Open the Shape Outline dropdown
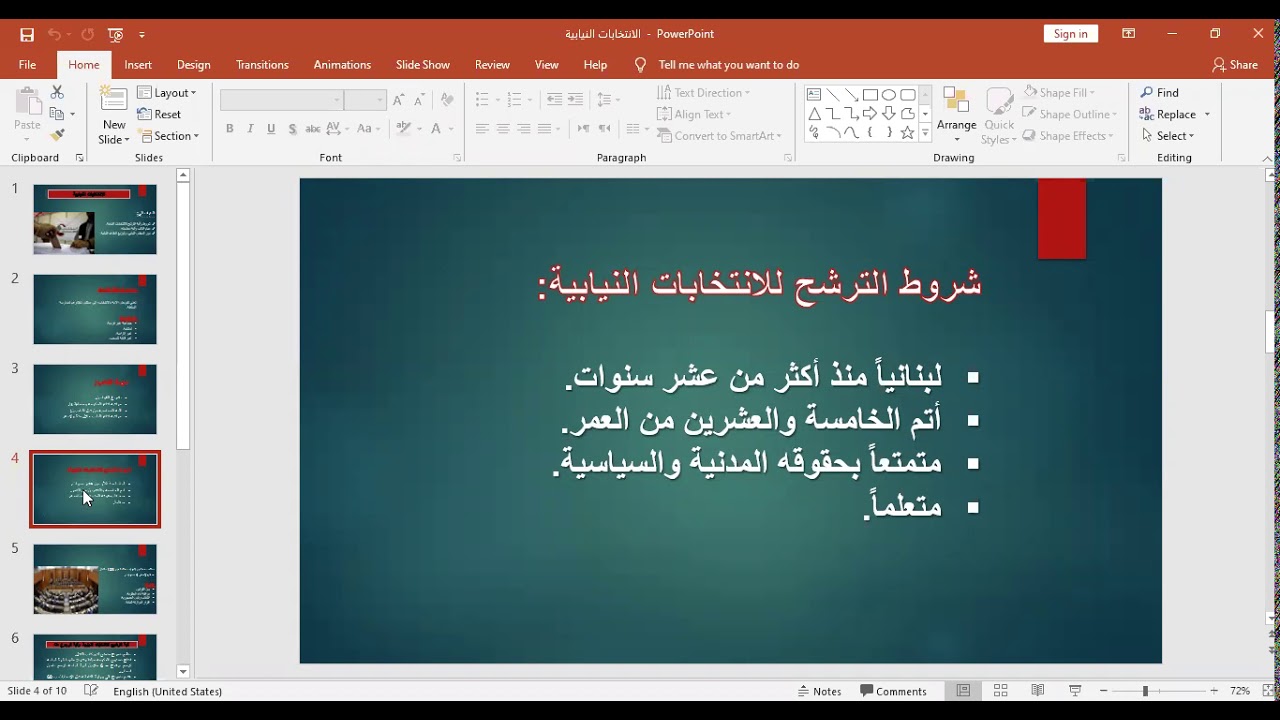This screenshot has height=720, width=1280. coord(1068,114)
